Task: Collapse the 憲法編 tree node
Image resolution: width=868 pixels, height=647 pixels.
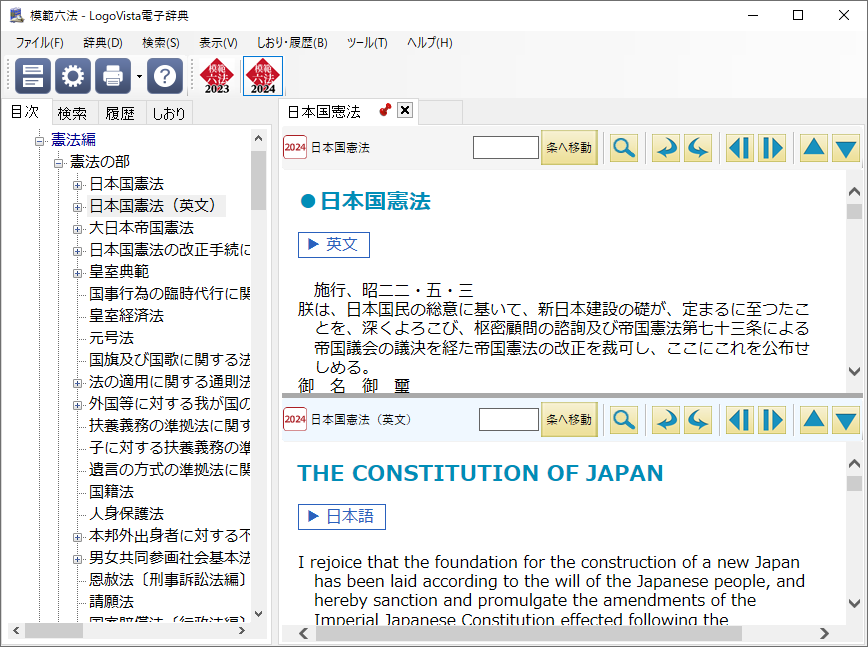Action: [39, 141]
